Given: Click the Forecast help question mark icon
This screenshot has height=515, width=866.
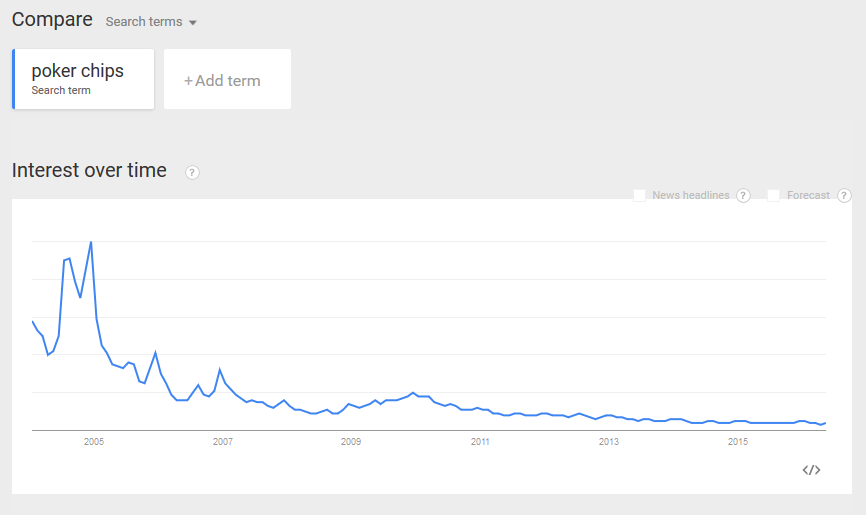Looking at the screenshot, I should tap(844, 196).
